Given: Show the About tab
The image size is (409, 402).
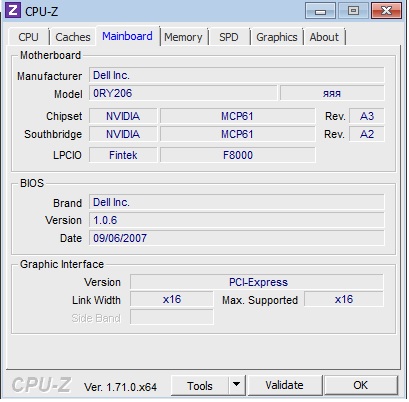Looking at the screenshot, I should pyautogui.click(x=324, y=37).
